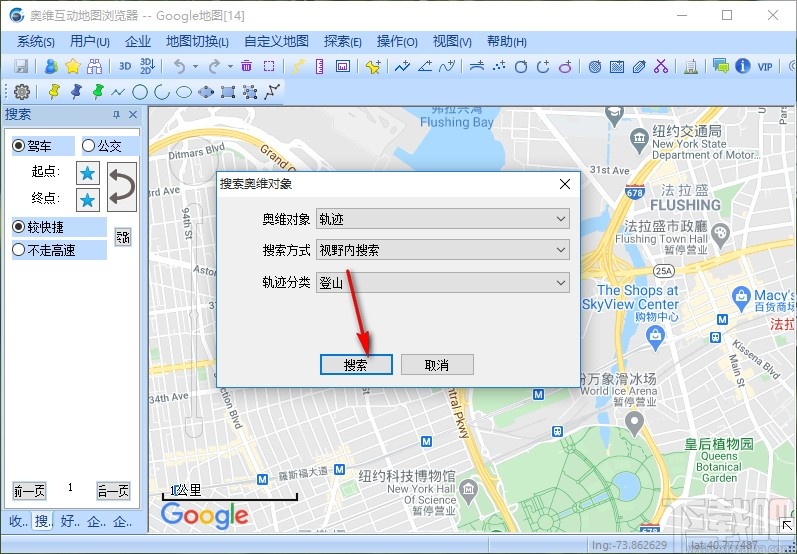
Task: Click the VIP toolbar icon
Action: click(765, 67)
